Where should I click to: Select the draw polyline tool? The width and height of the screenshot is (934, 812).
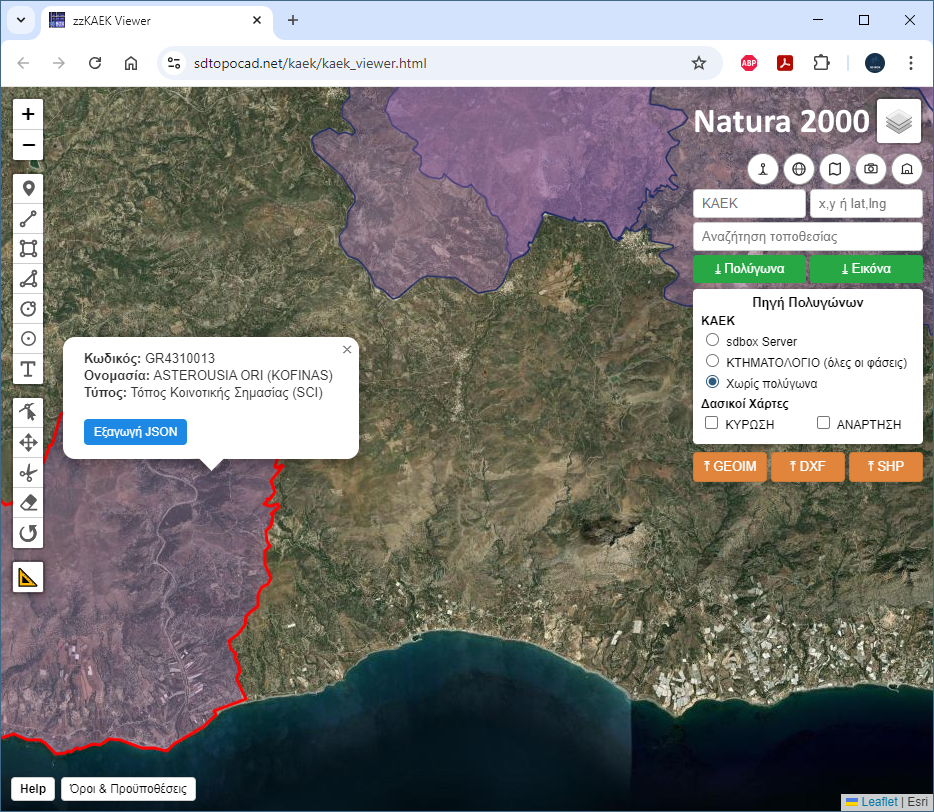click(28, 218)
